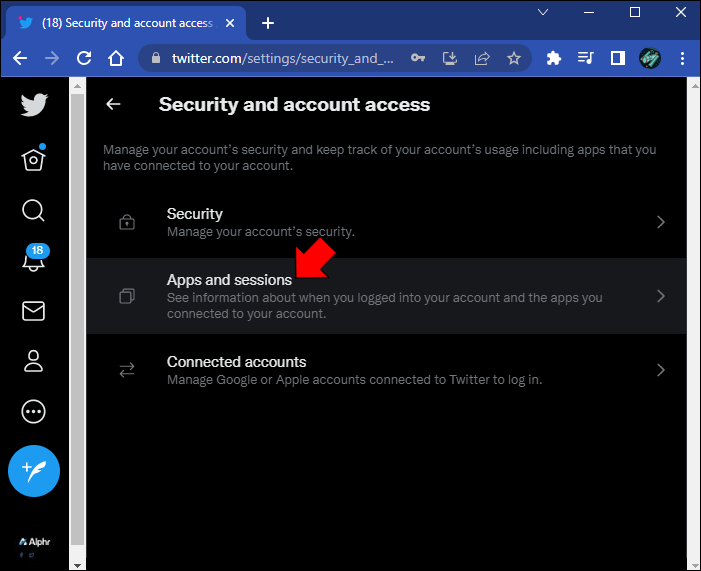Expand Security section chevron

(x=660, y=222)
